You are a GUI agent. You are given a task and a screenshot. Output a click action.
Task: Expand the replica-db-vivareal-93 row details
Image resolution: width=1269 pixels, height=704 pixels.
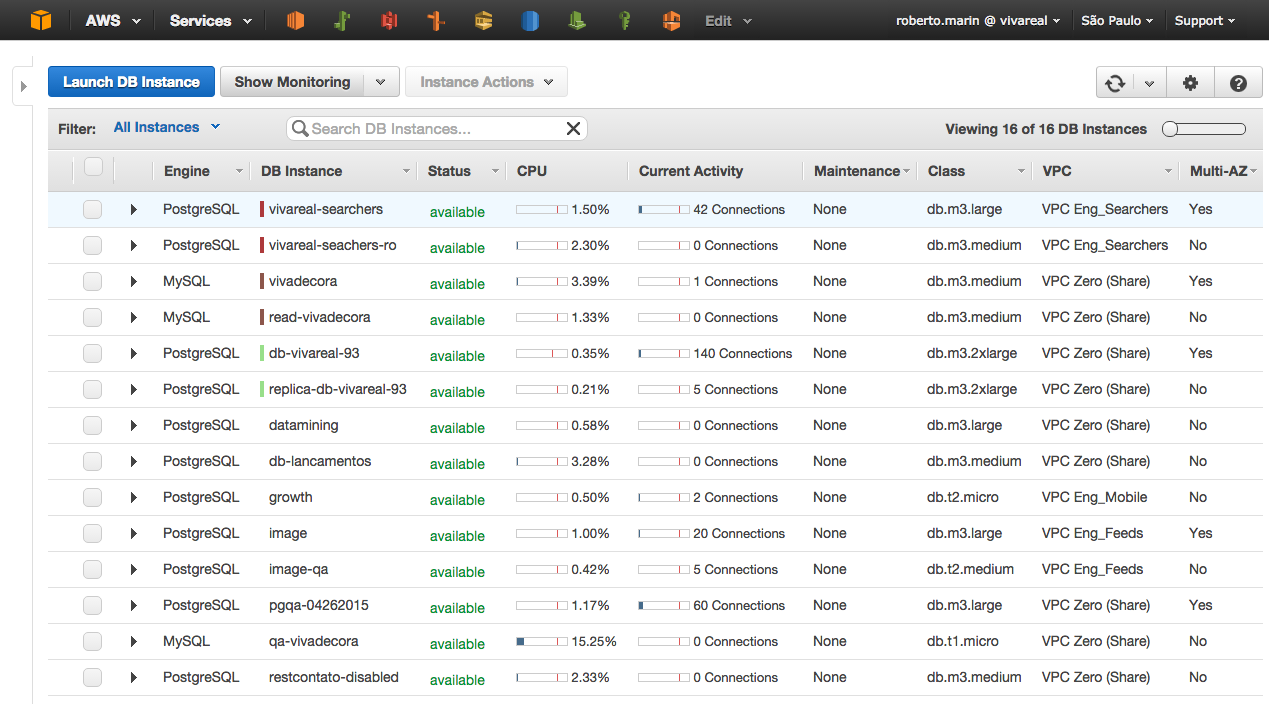(133, 389)
